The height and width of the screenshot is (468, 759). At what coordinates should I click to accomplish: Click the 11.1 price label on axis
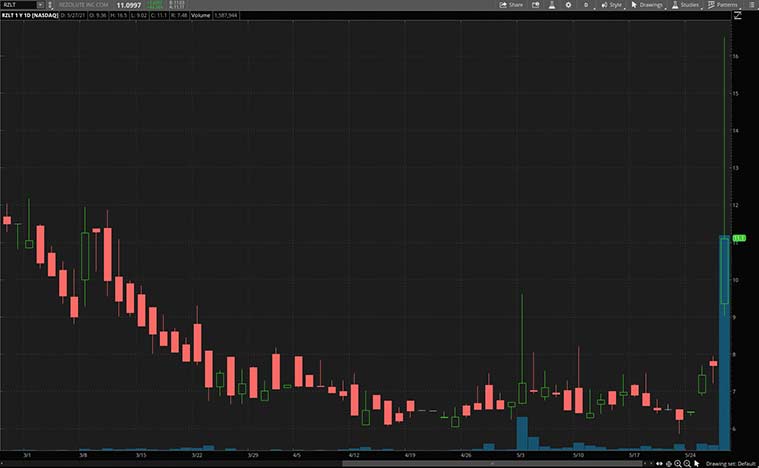[x=740, y=238]
